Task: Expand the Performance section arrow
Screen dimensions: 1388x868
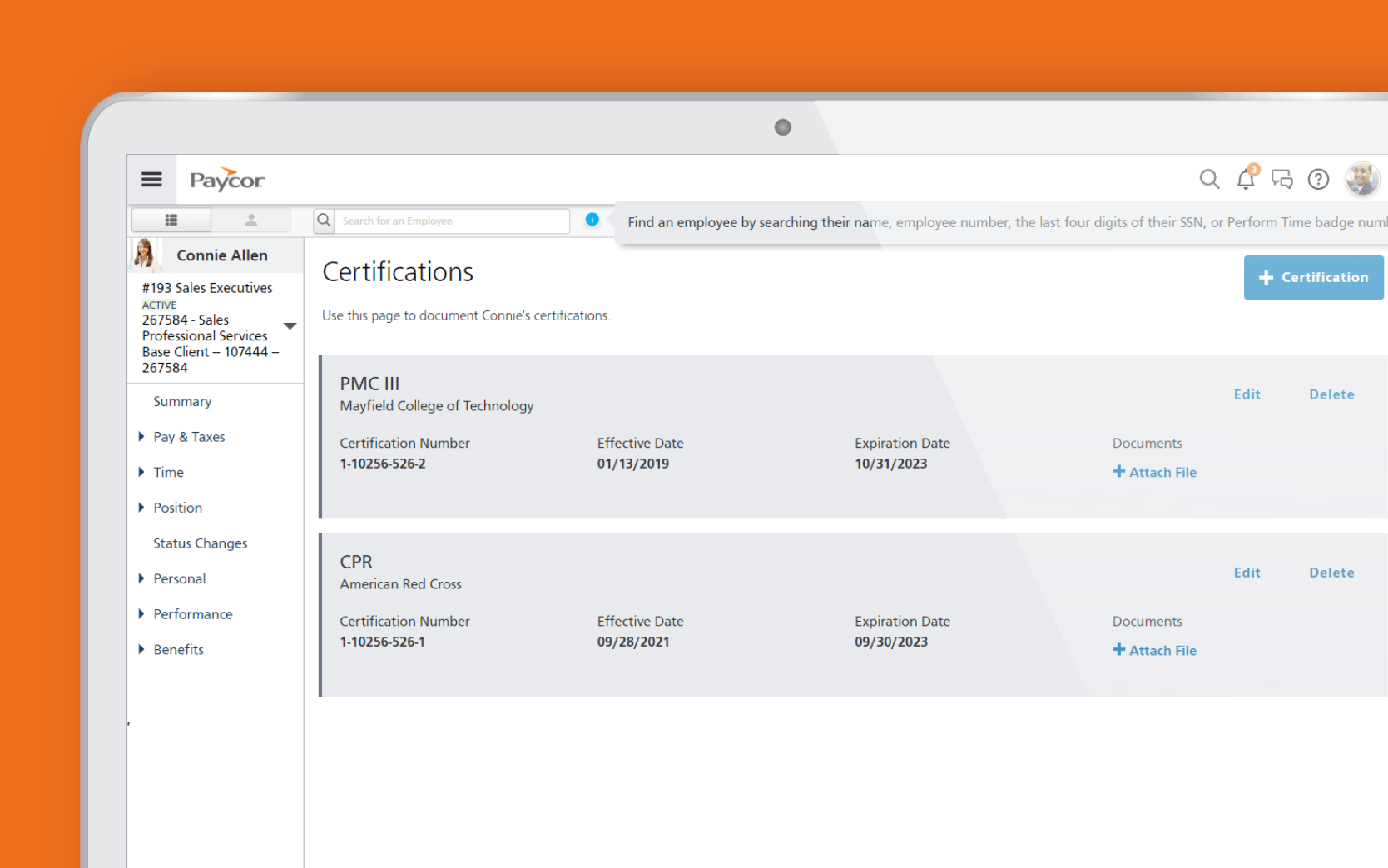Action: [141, 613]
